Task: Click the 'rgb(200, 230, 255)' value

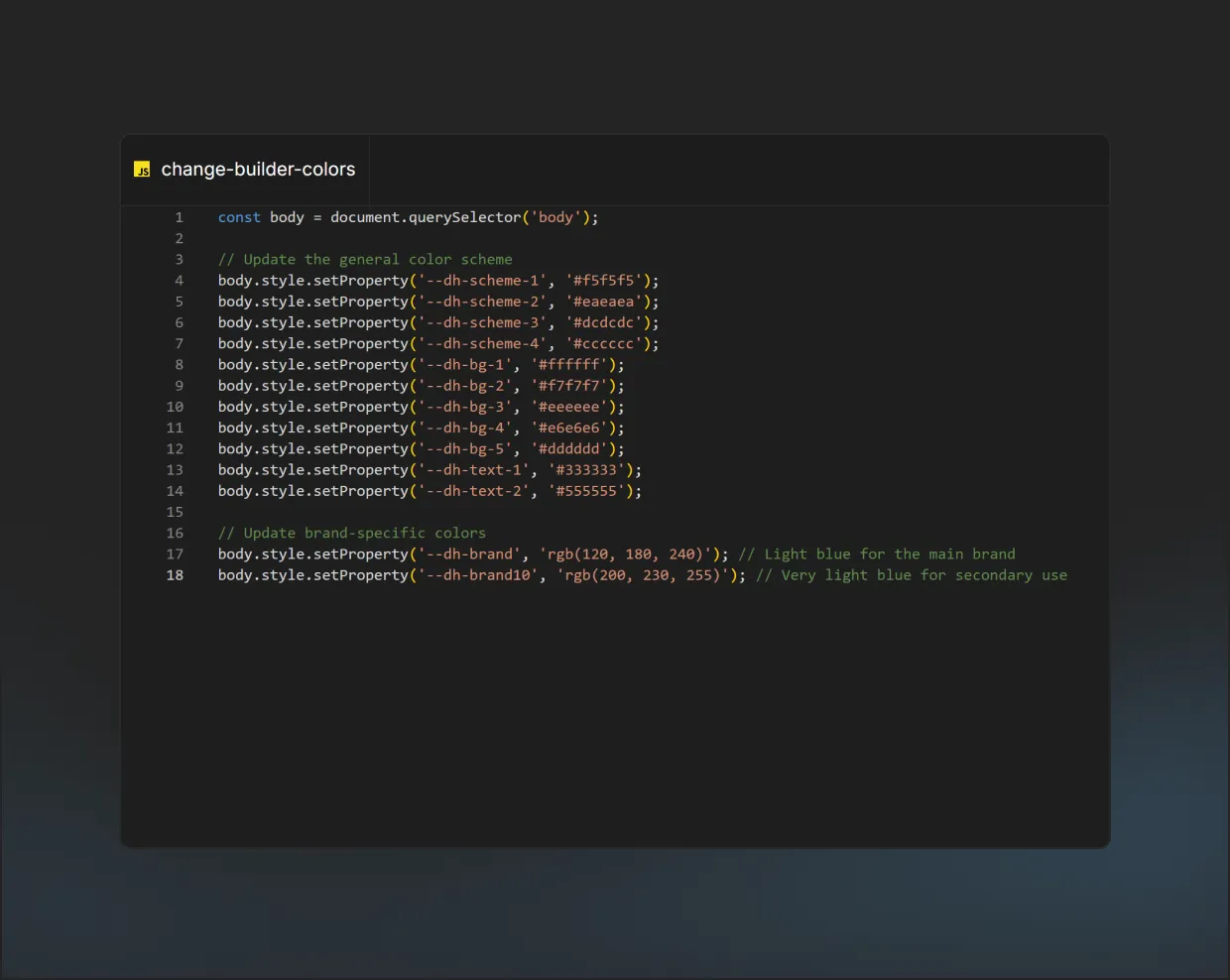Action: (x=643, y=575)
